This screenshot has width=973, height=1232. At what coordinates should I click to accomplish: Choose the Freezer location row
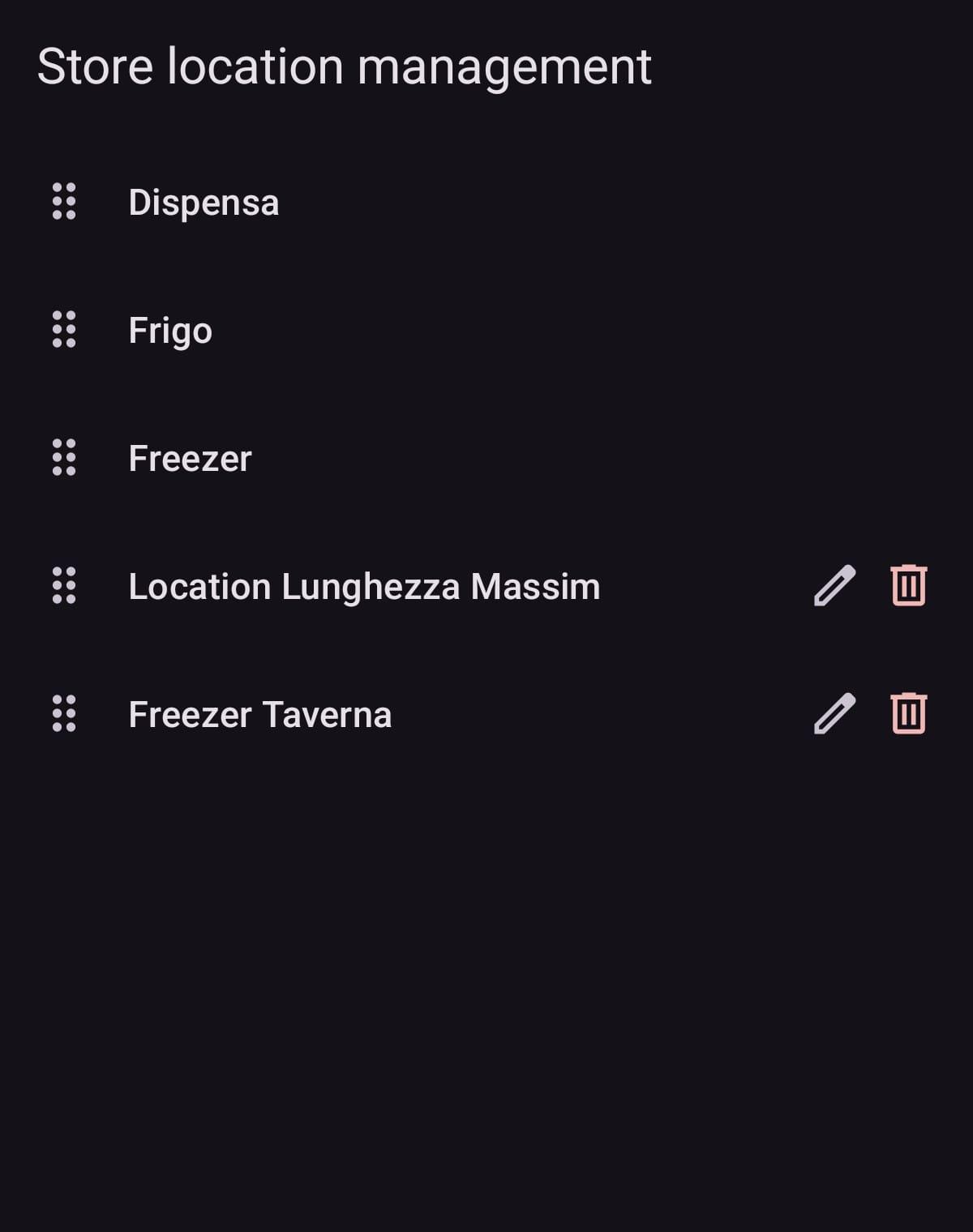190,459
